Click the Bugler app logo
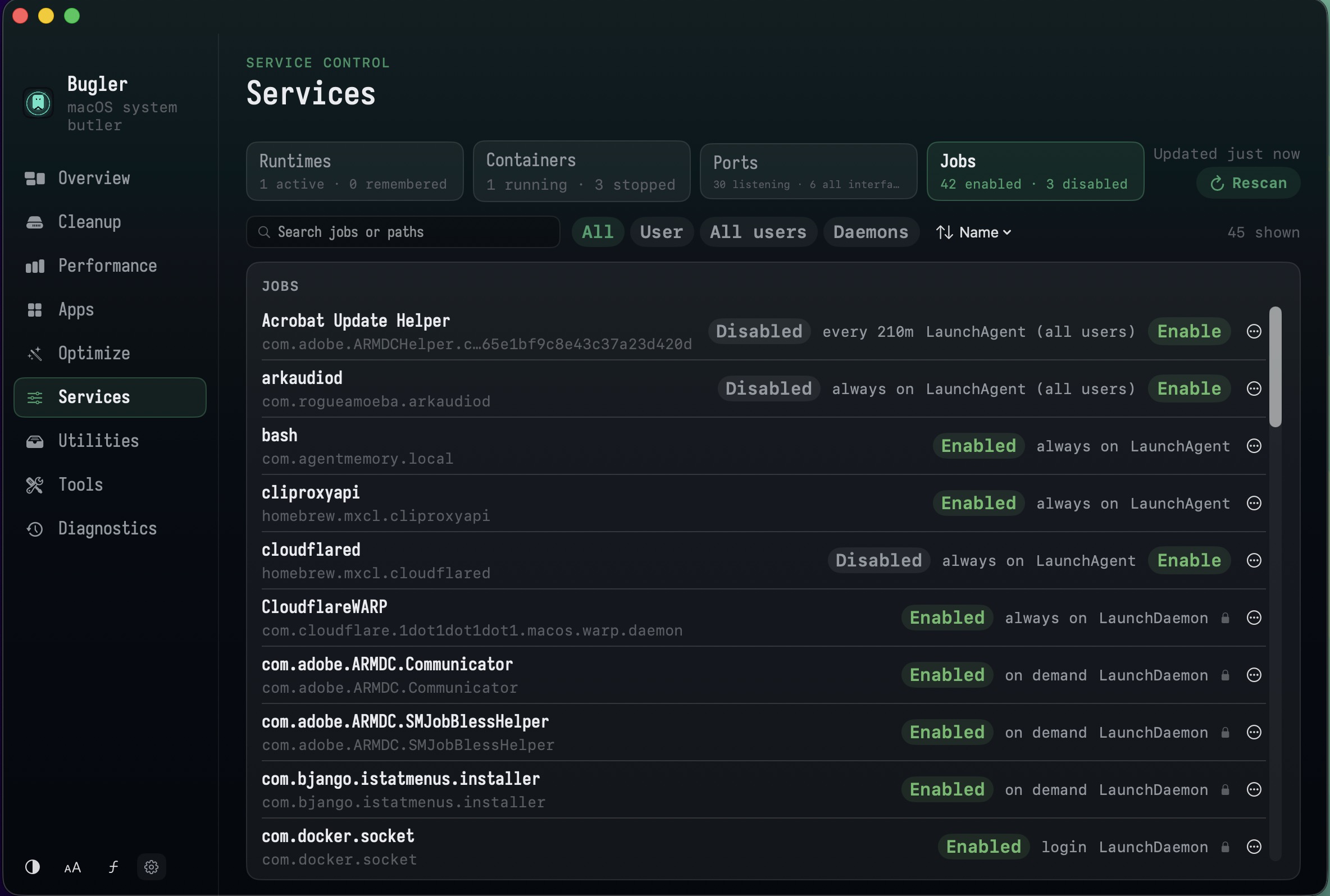This screenshot has width=1330, height=896. (38, 103)
